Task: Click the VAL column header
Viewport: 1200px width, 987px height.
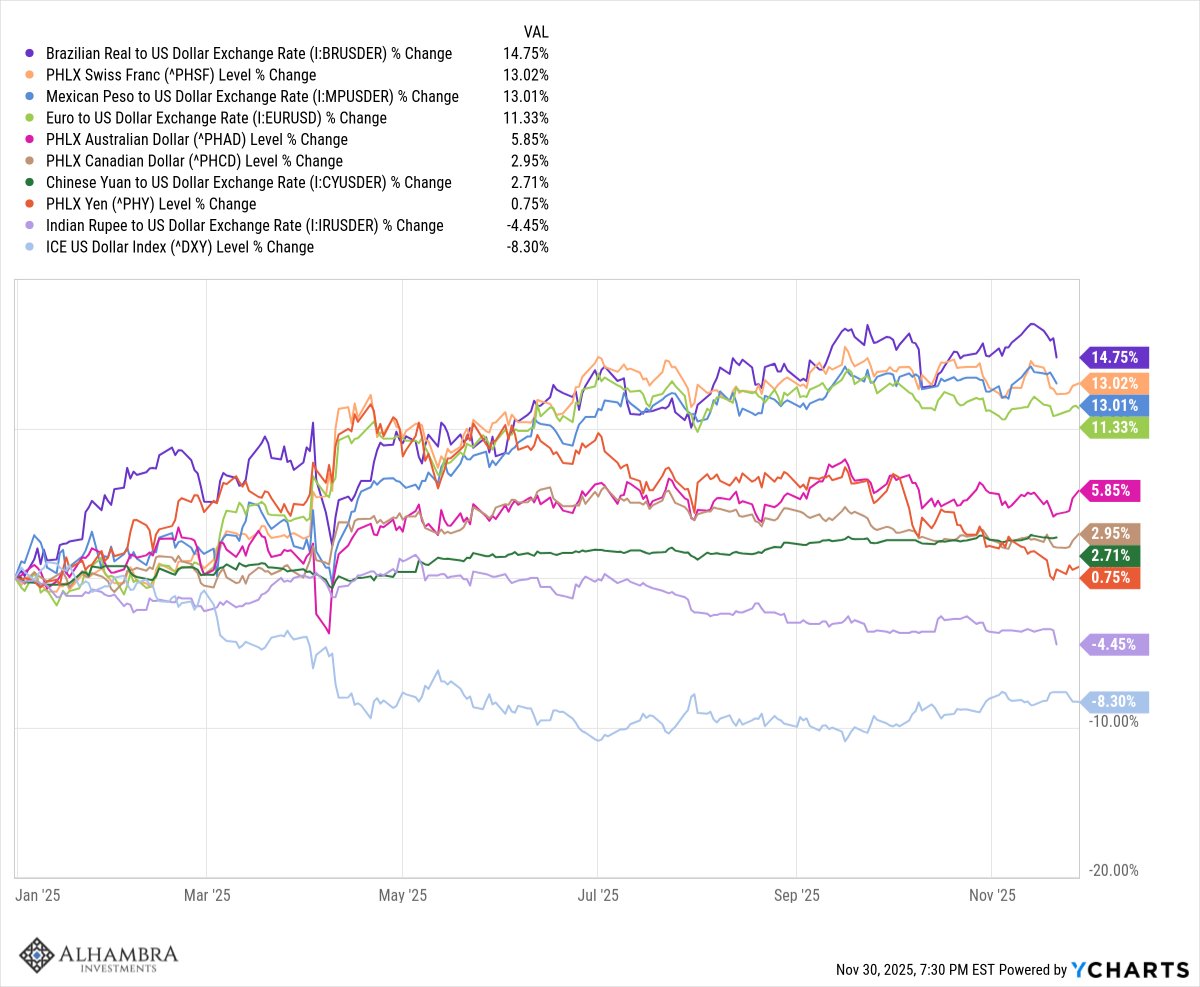Action: tap(536, 32)
